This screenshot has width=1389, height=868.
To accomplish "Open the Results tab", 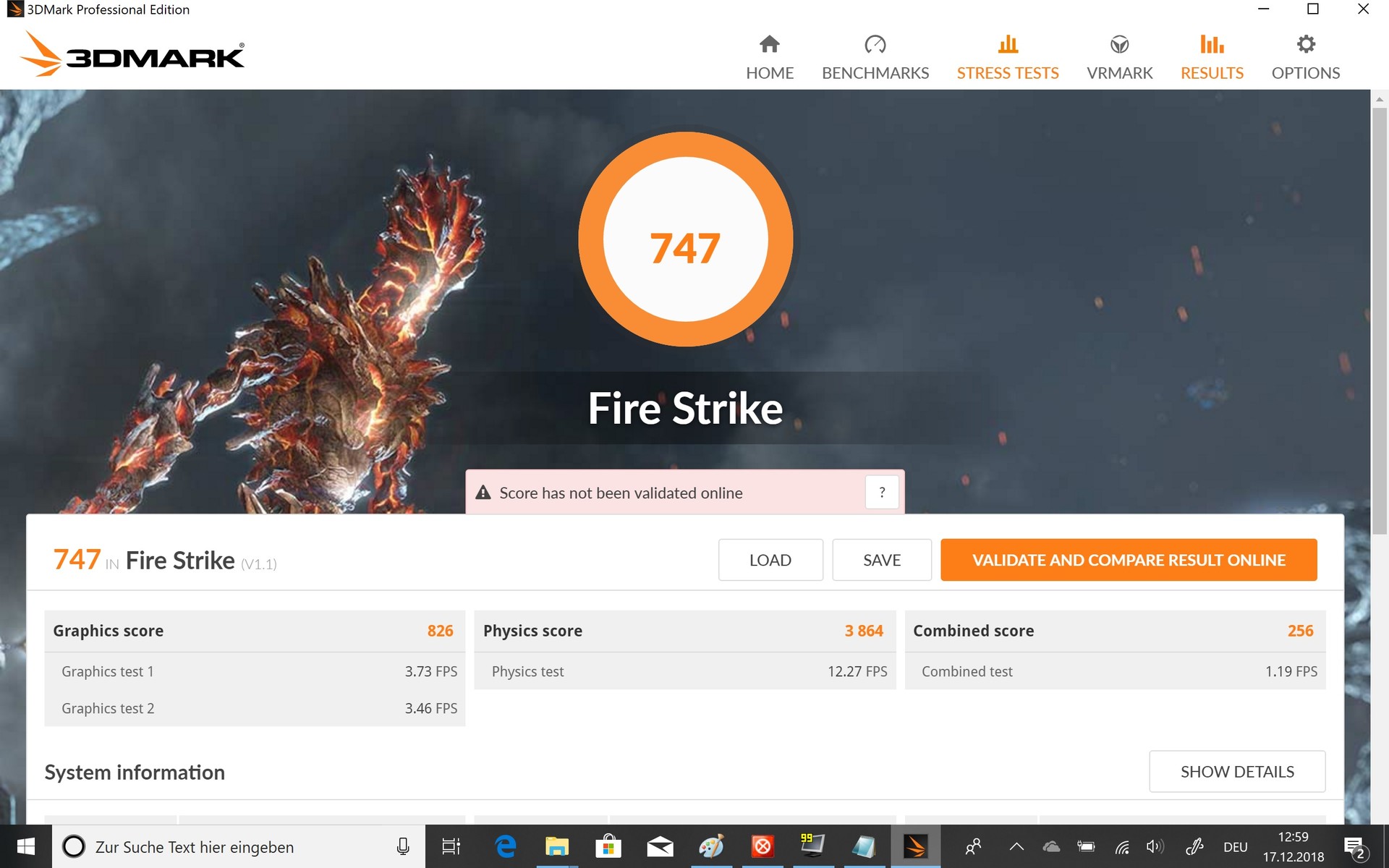I will click(1212, 58).
